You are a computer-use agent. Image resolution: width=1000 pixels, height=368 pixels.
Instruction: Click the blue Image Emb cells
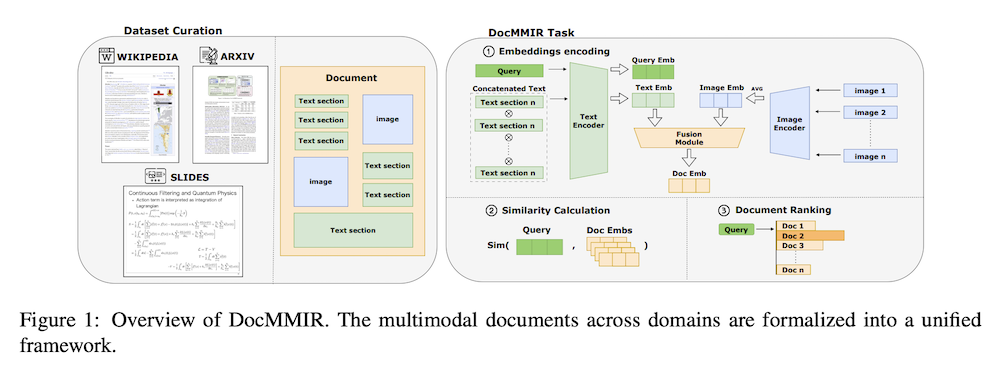(721, 100)
